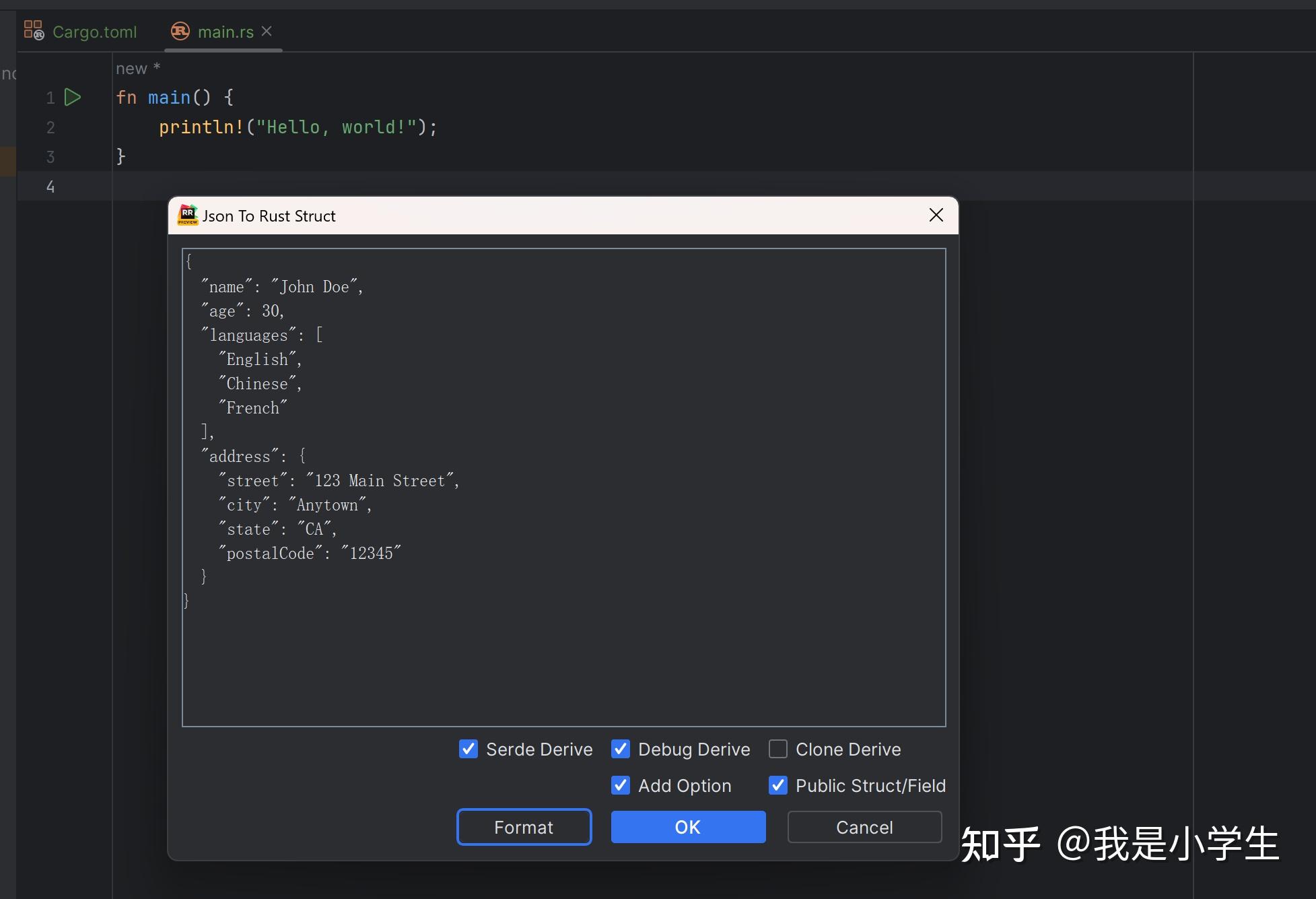This screenshot has width=1316, height=899.
Task: Disable the Debug Derive option
Action: 620,749
